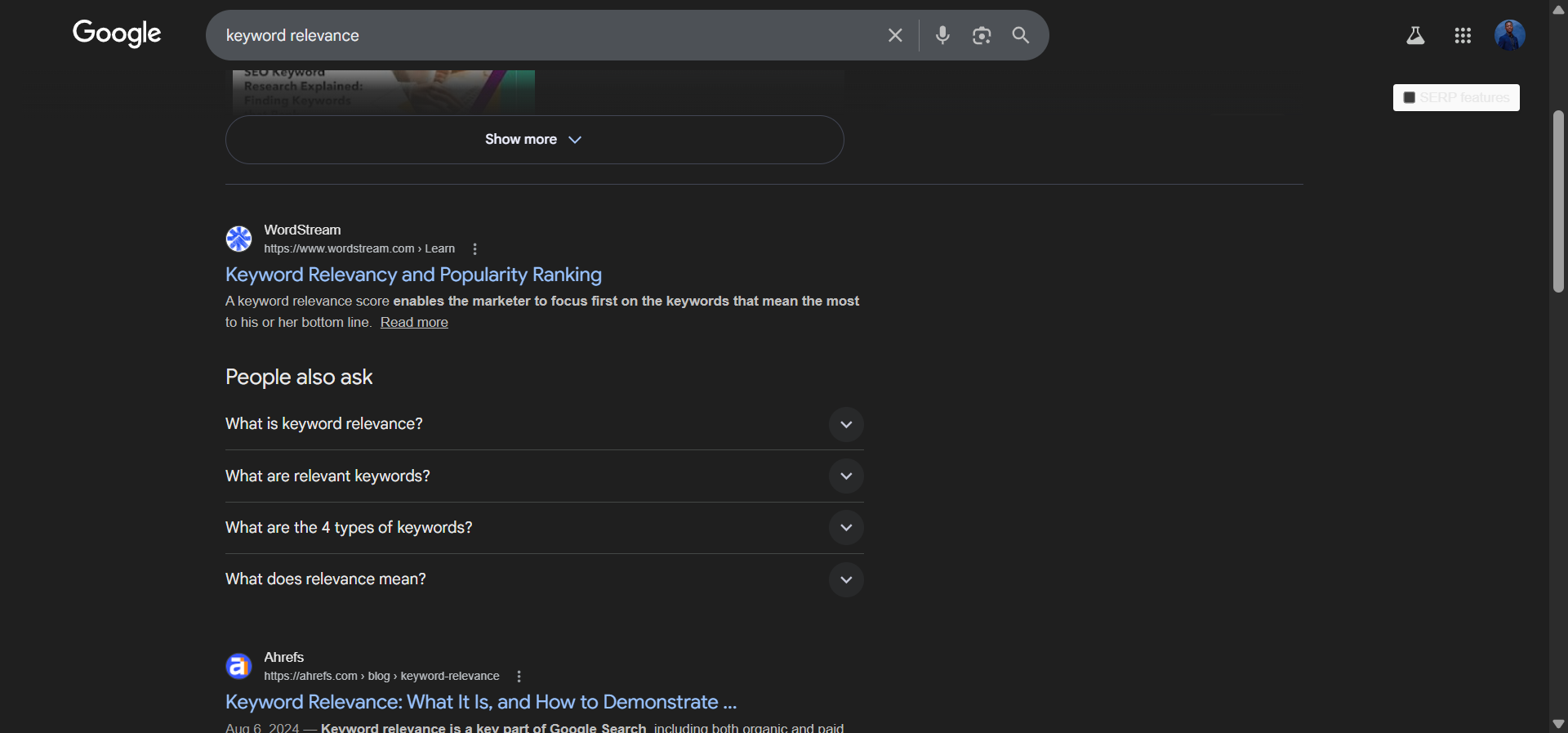
Task: Expand the Show more button
Action: click(x=534, y=140)
